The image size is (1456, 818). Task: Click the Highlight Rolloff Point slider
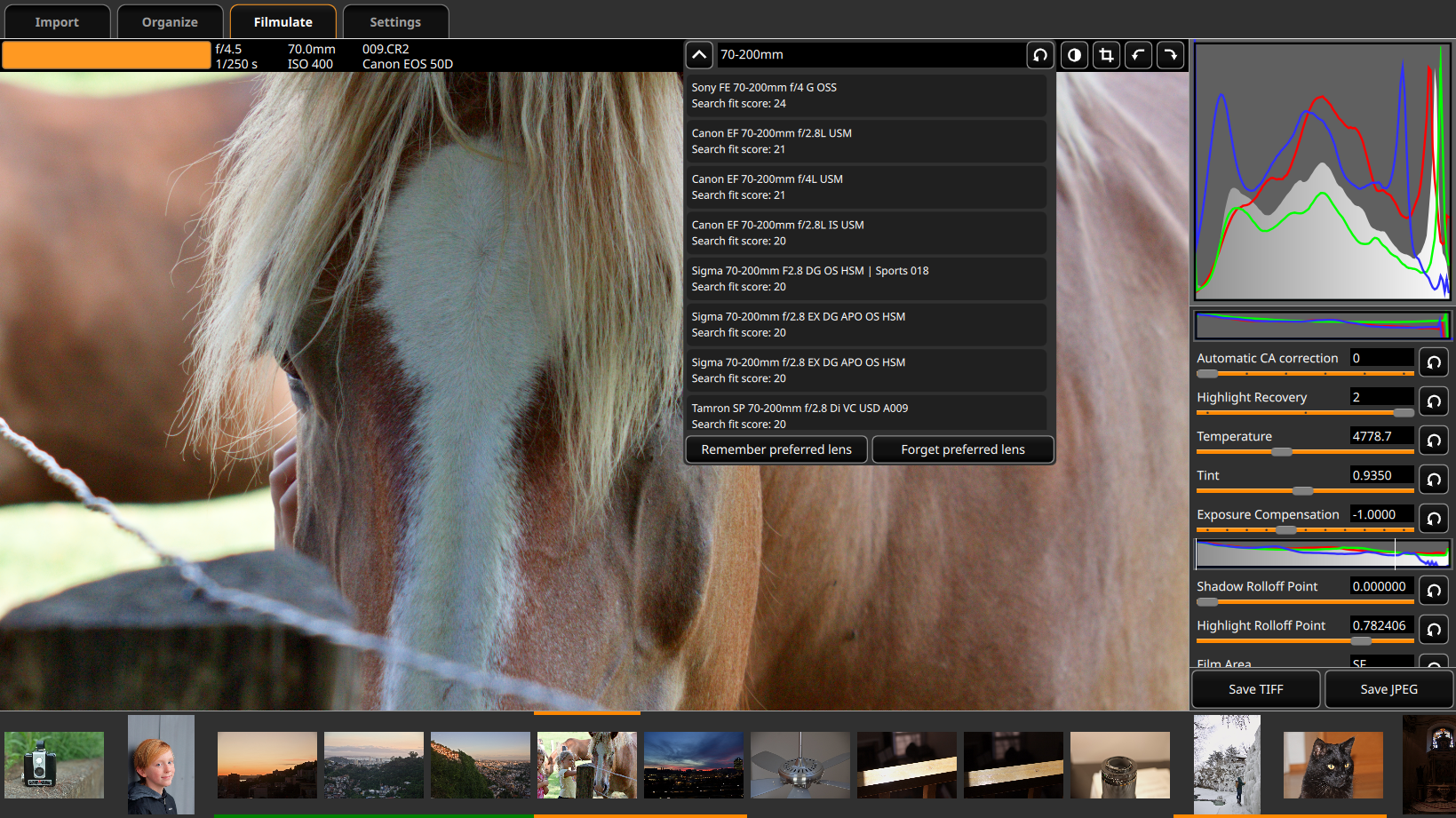click(x=1304, y=640)
